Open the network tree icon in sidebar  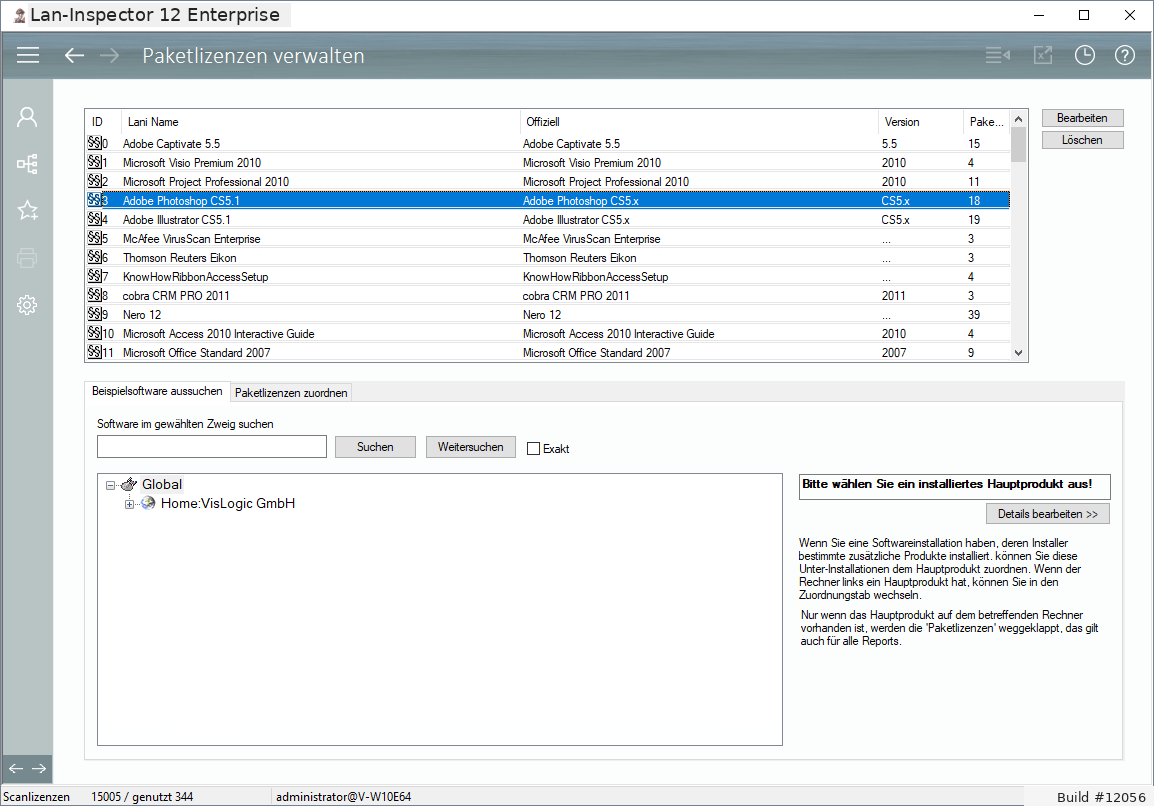tap(27, 164)
